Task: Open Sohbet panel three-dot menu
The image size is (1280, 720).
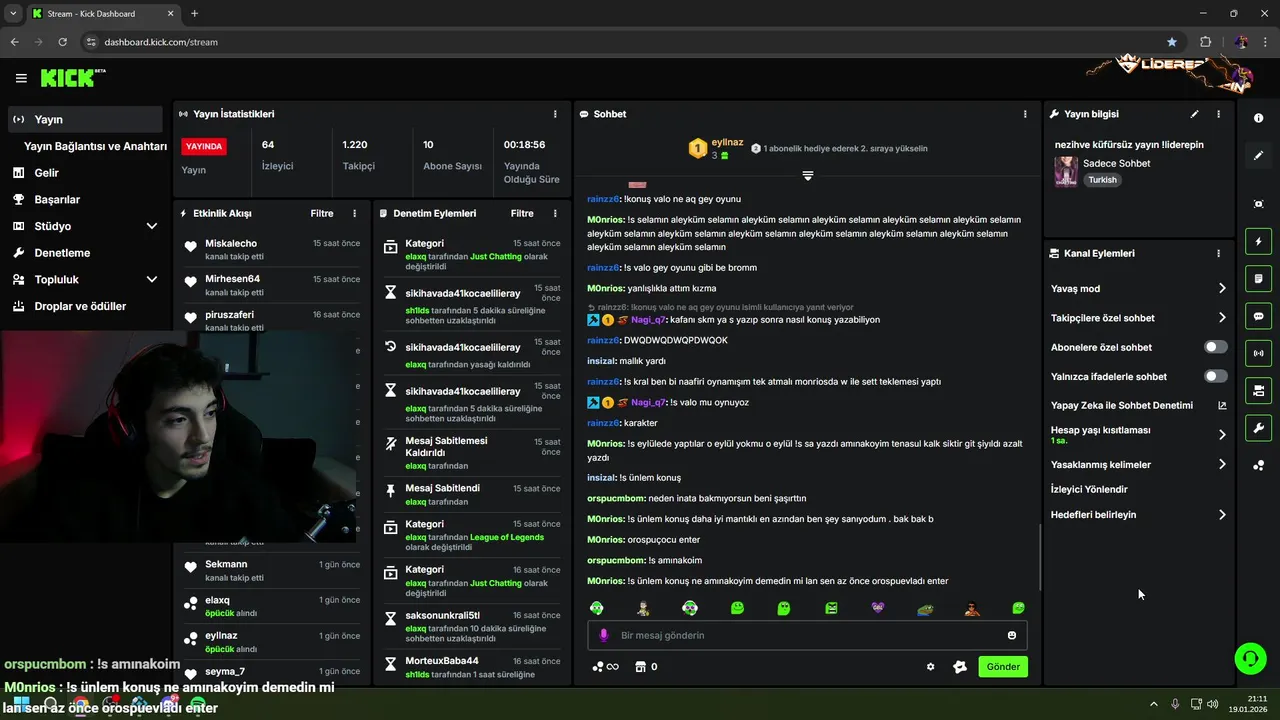Action: tap(1025, 114)
